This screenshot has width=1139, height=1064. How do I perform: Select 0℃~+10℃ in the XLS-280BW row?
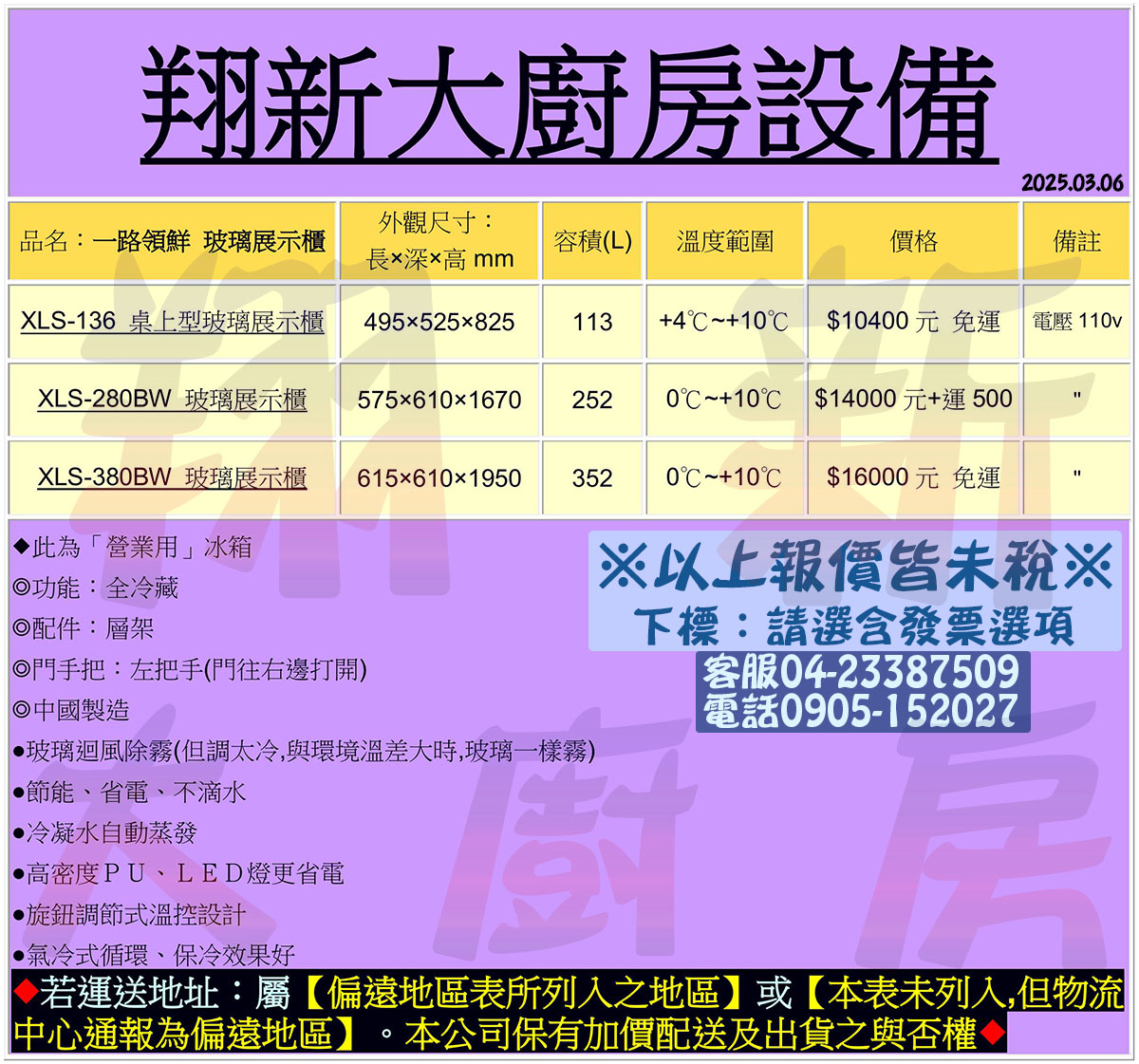click(x=724, y=399)
